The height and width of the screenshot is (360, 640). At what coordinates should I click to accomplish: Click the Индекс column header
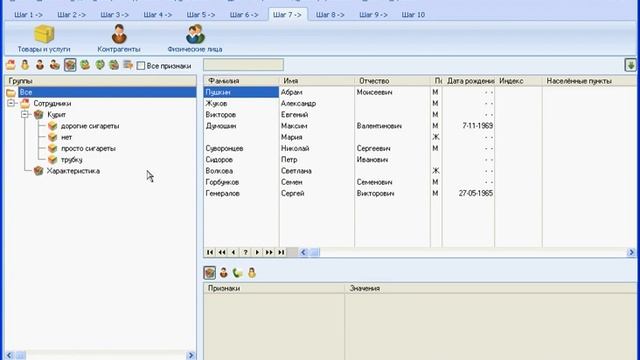click(518, 81)
